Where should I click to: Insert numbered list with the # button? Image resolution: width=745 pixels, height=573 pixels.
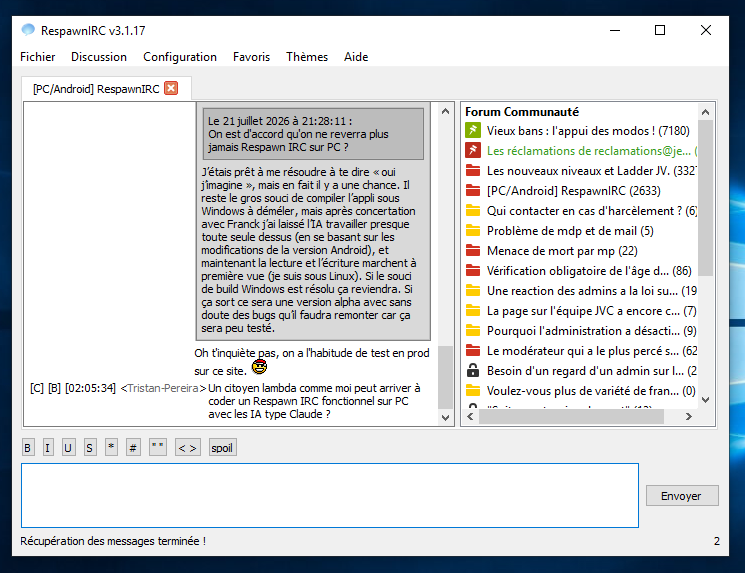133,448
